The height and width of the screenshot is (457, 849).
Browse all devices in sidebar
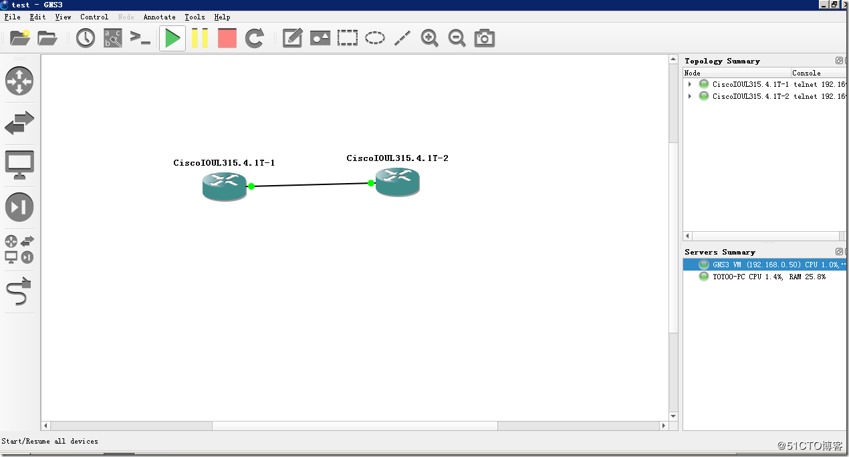19,250
